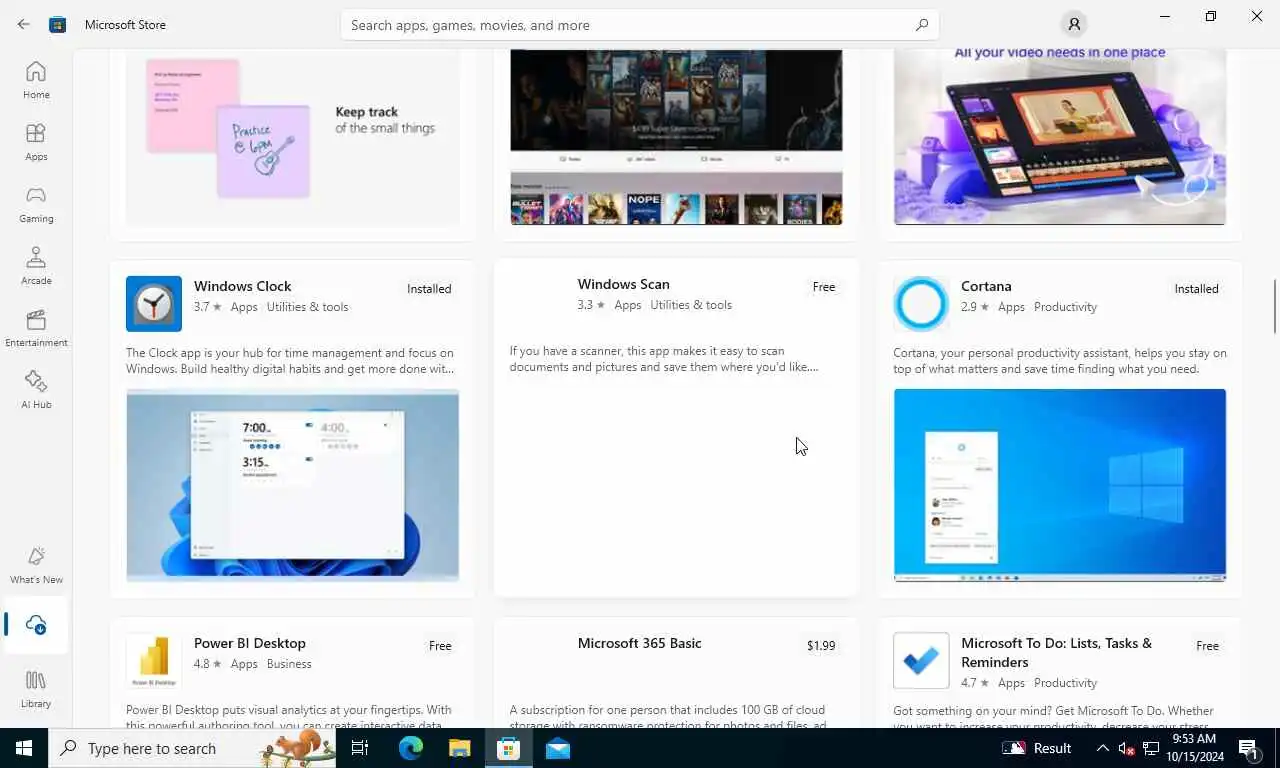Open the notification center icon
Image resolution: width=1280 pixels, height=768 pixels.
click(x=1248, y=748)
